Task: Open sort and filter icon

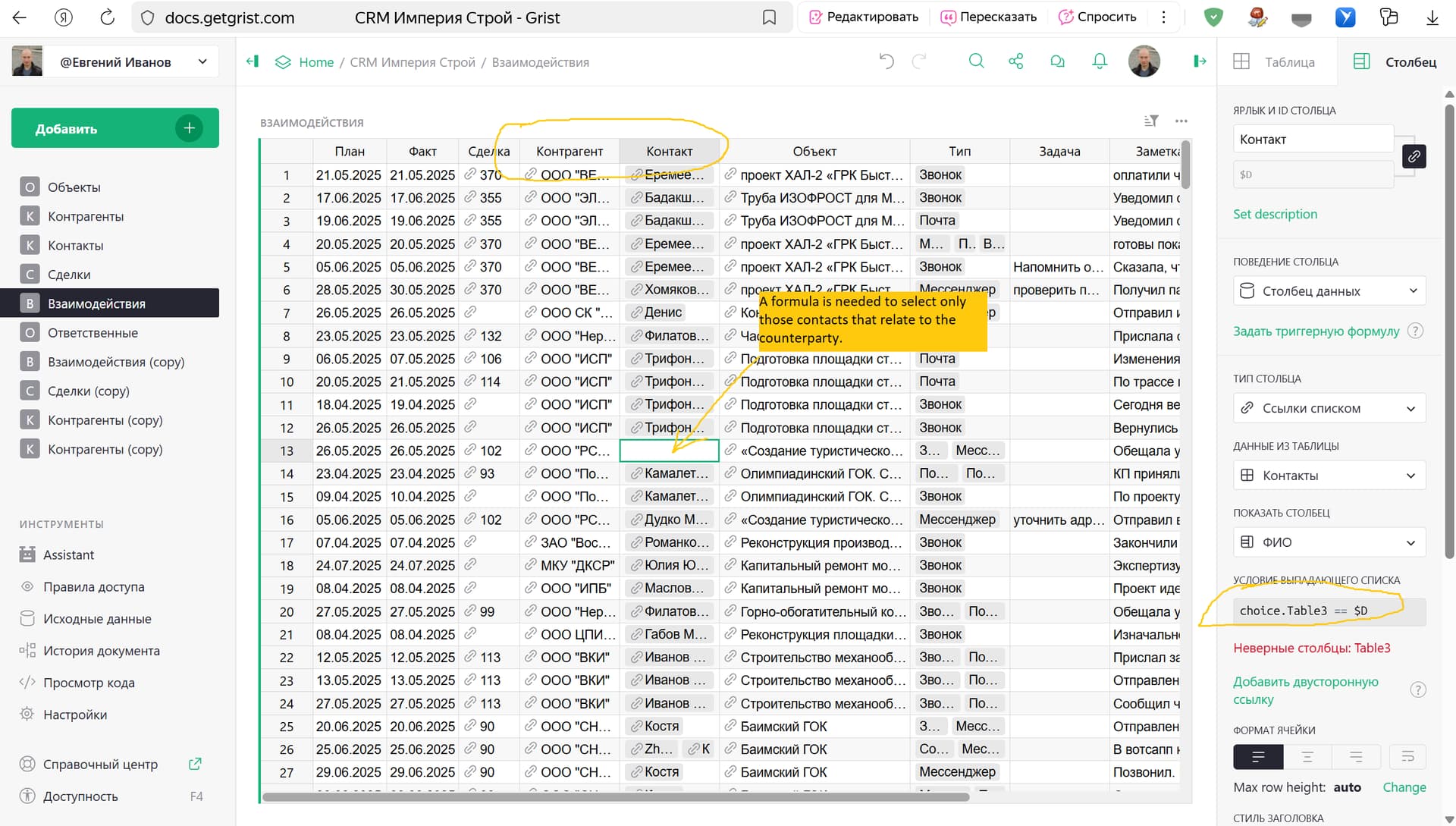Action: (1151, 121)
